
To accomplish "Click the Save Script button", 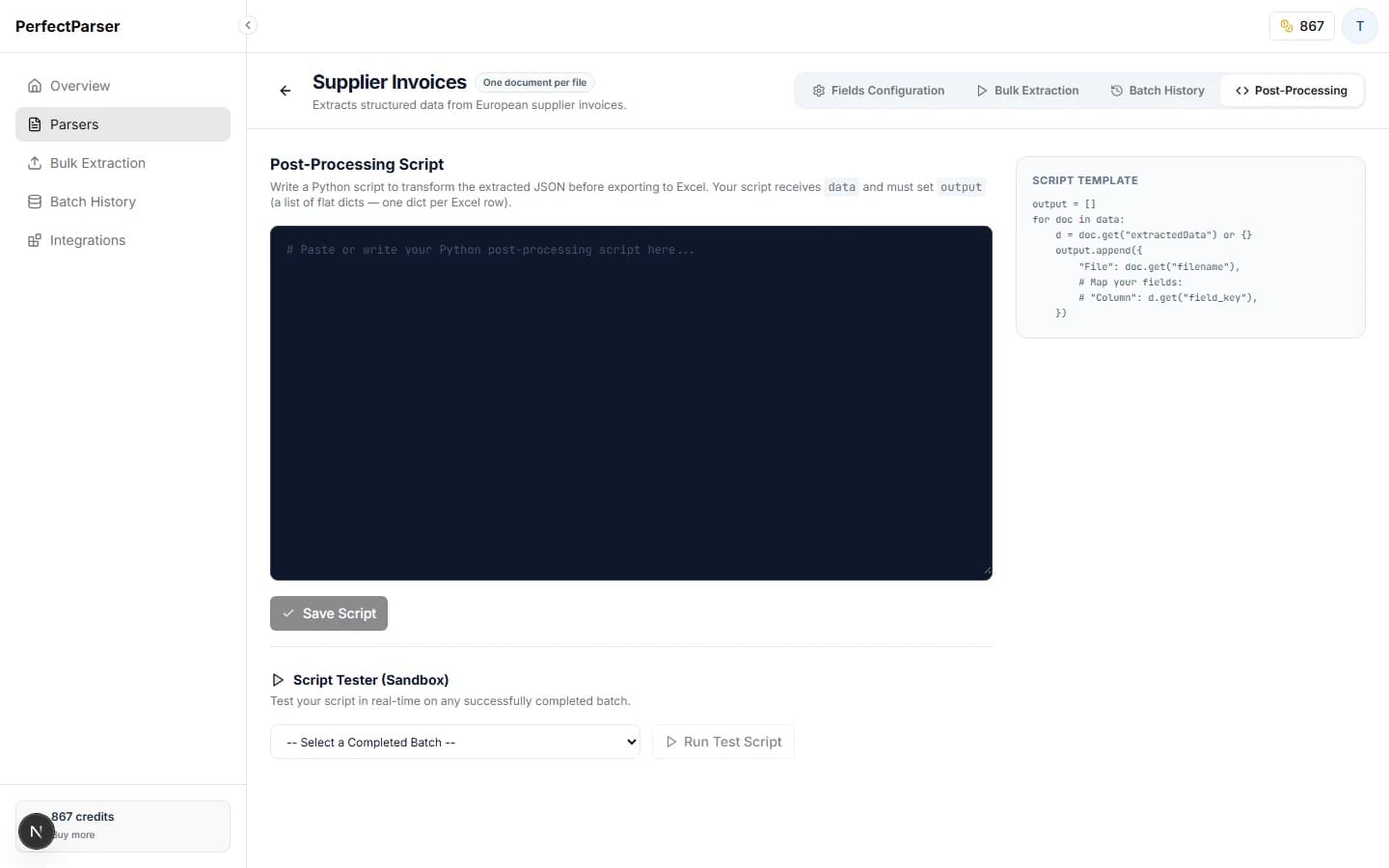I will pyautogui.click(x=329, y=613).
